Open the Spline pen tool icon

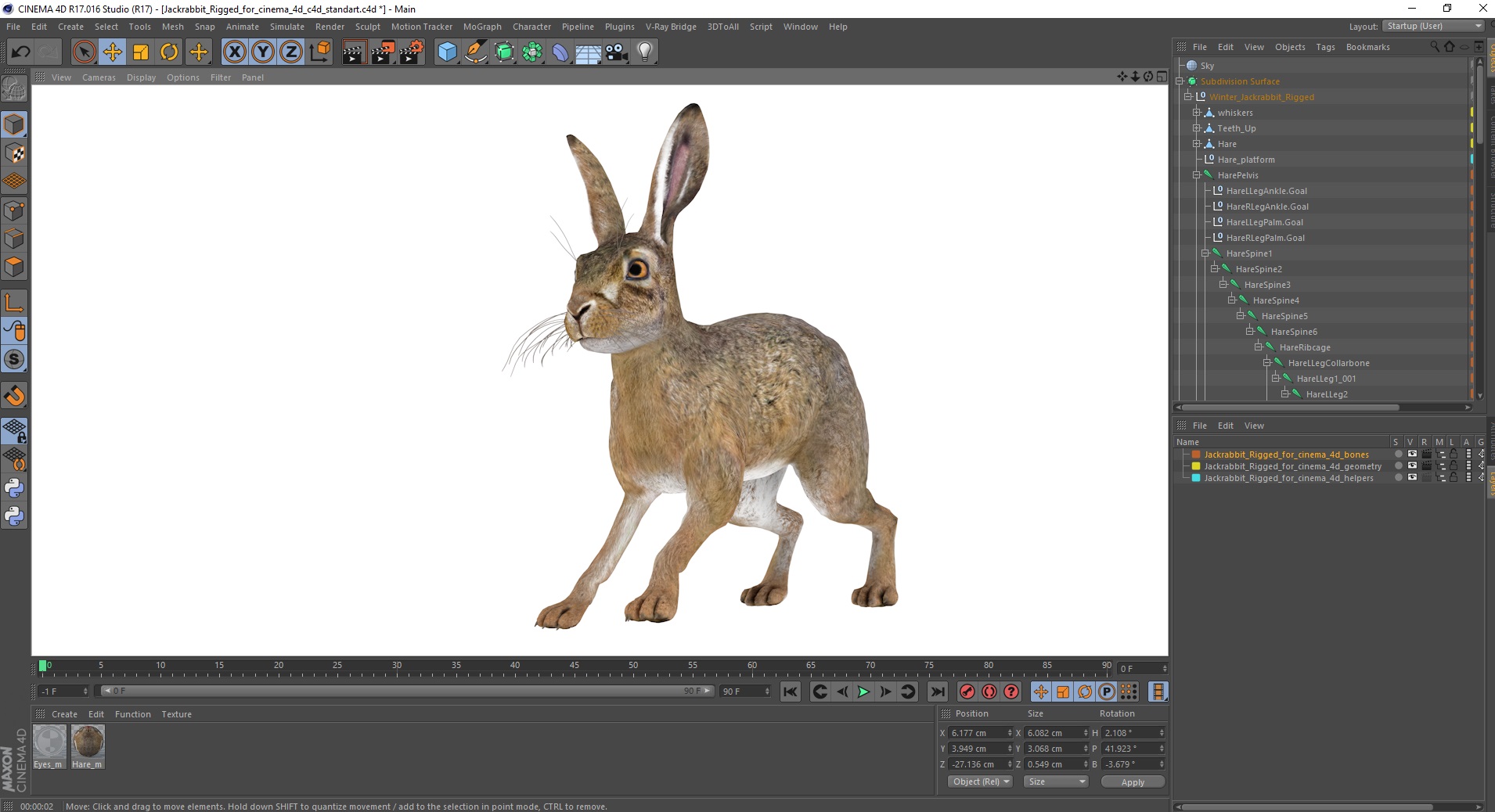[476, 52]
